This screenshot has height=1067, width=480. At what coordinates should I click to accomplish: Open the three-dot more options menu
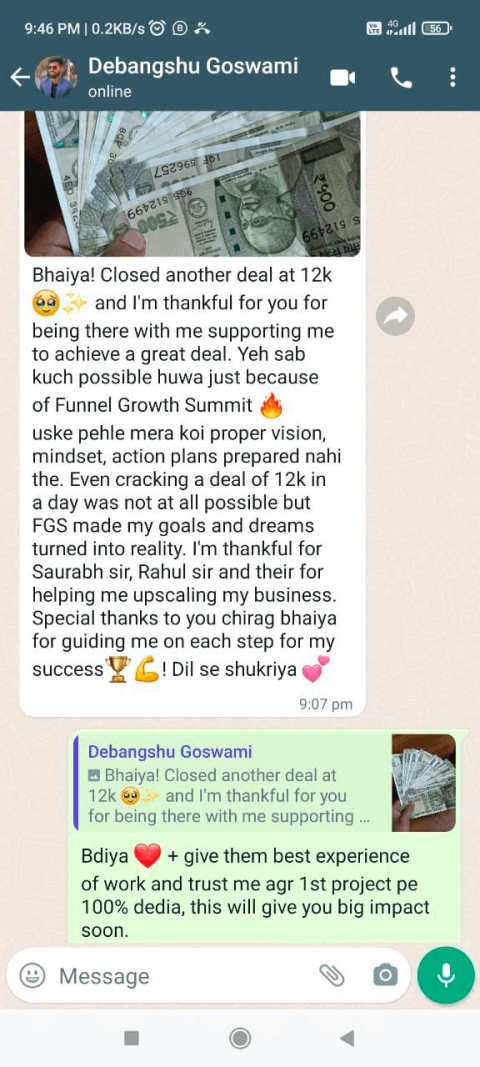(453, 78)
